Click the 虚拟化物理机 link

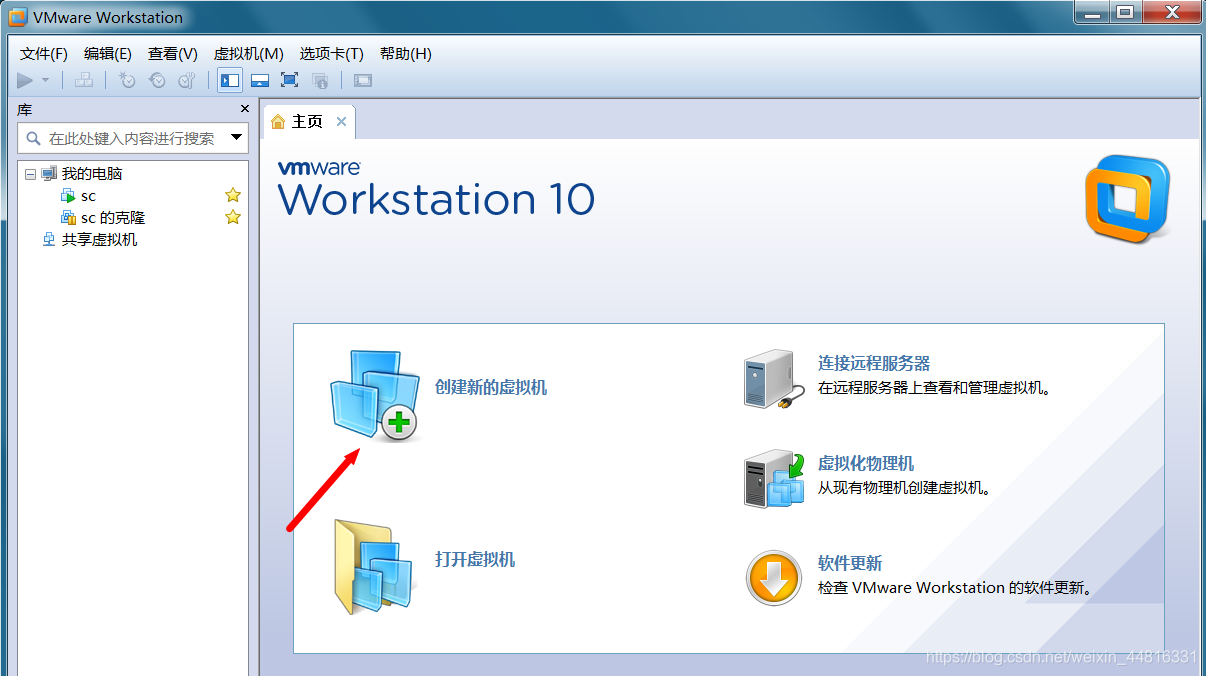(x=866, y=464)
